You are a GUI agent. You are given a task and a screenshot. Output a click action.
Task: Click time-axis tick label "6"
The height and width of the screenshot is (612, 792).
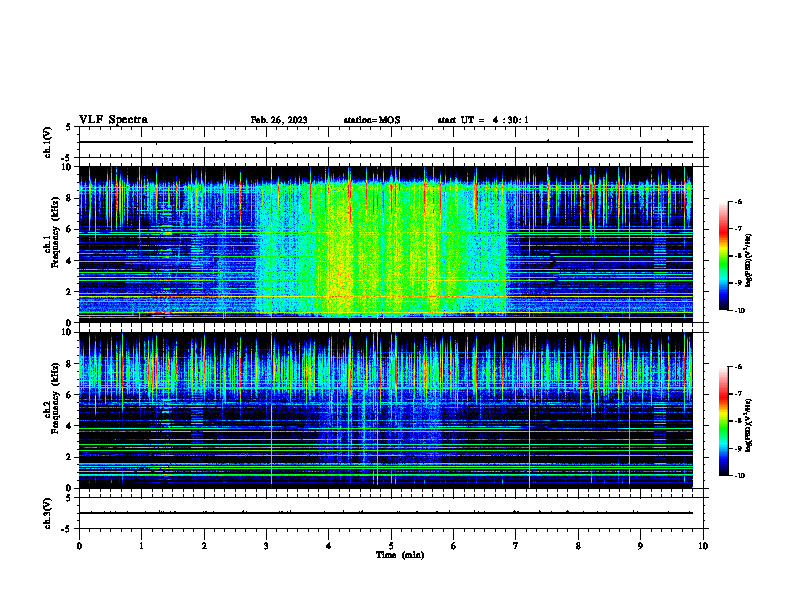point(453,546)
